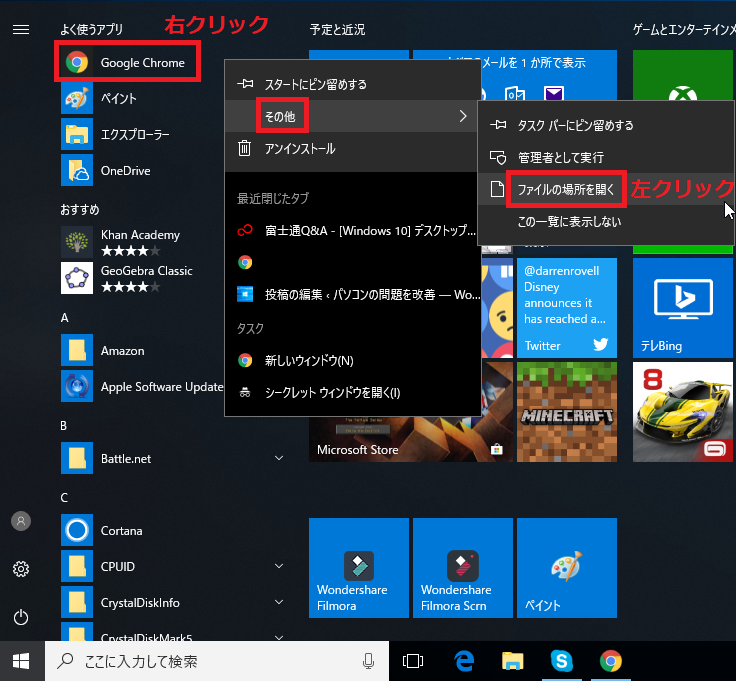Viewport: 736px width, 681px height.
Task: Click in the ここに入力して検索 search box
Action: click(217, 661)
